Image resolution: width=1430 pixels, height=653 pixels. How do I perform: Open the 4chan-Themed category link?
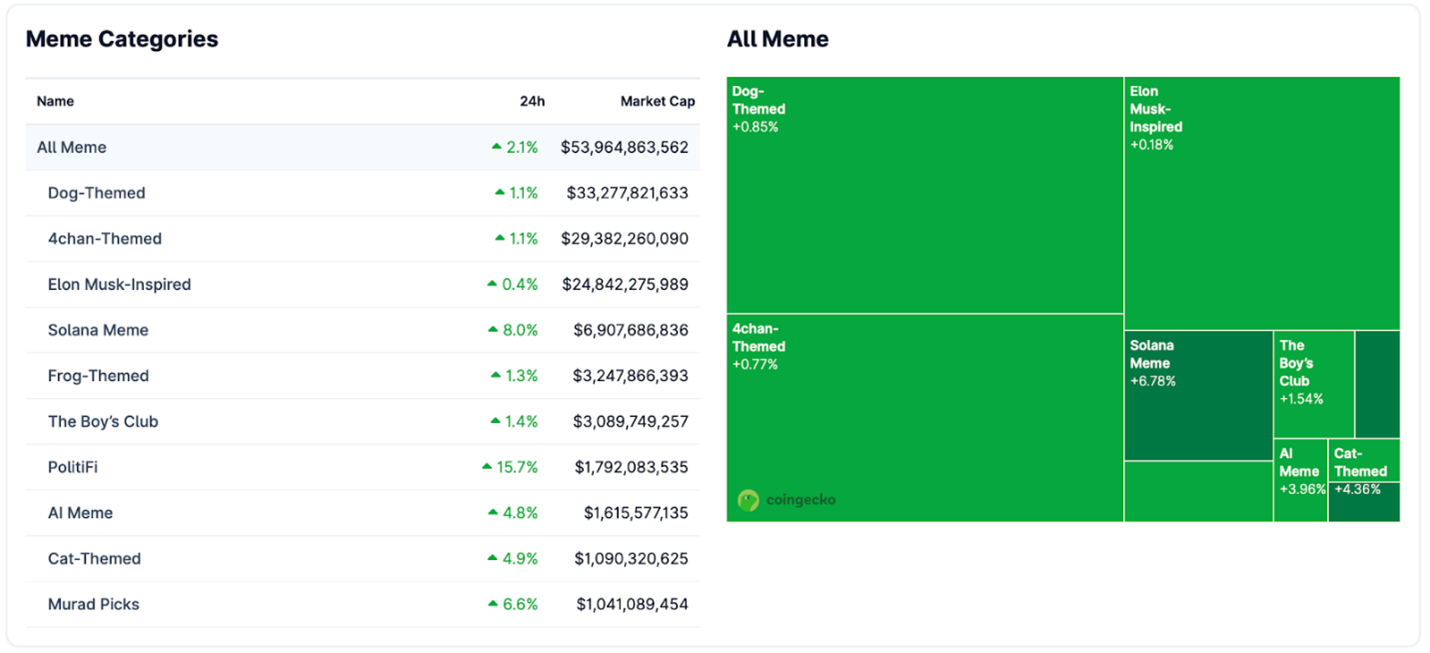104,239
